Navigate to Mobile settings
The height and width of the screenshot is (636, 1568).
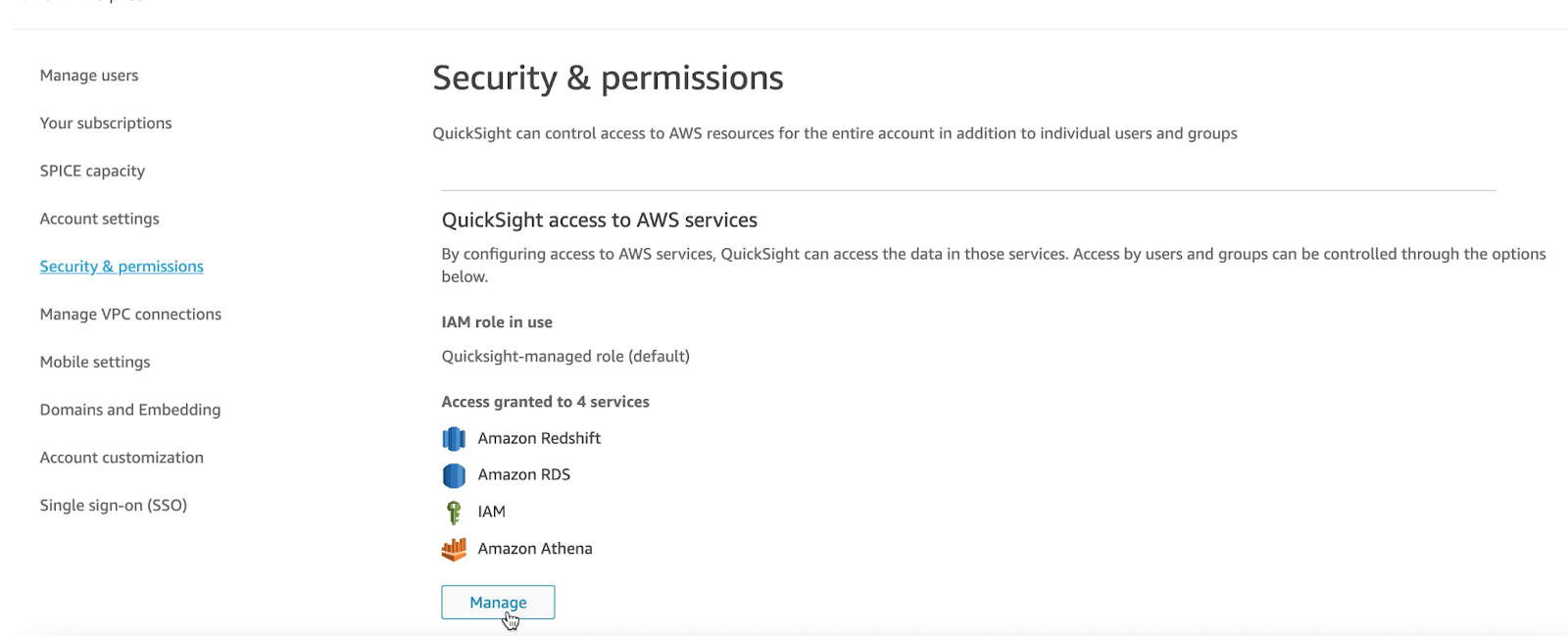pos(95,362)
